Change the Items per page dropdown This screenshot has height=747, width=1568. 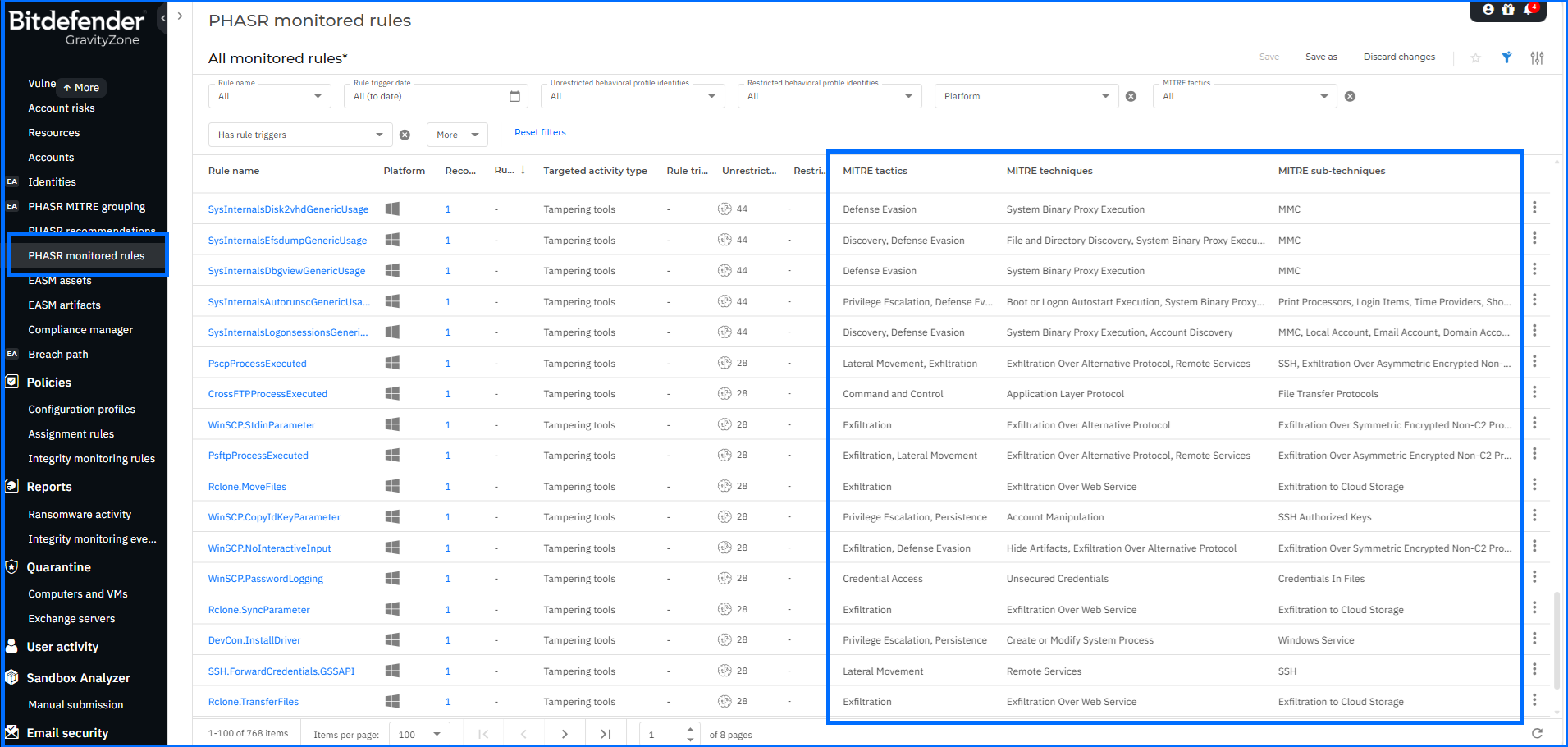click(419, 734)
